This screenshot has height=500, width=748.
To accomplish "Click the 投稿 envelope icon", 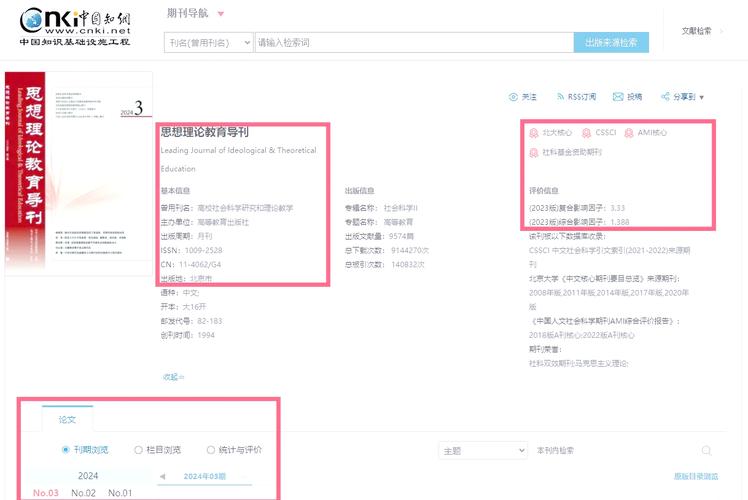I will click(x=618, y=97).
